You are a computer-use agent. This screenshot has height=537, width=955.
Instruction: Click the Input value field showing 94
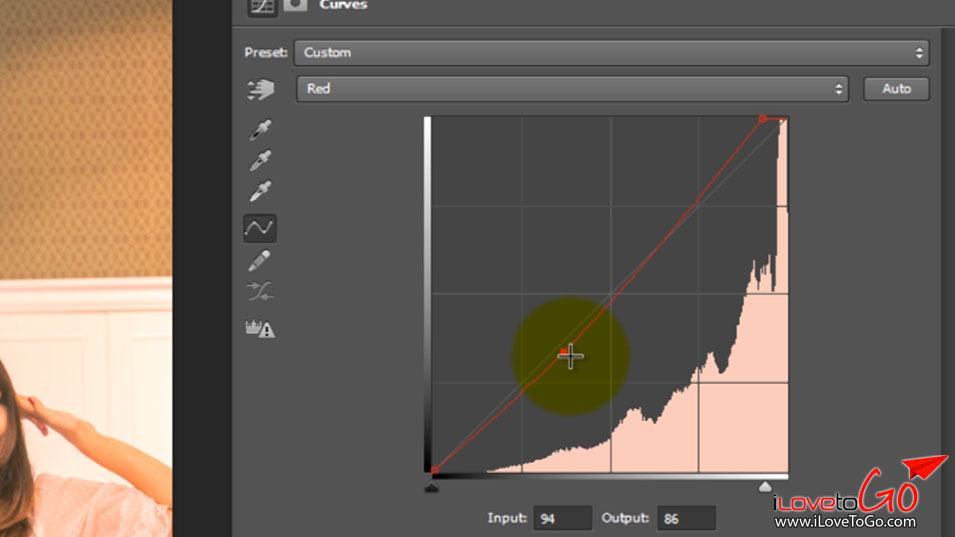click(563, 518)
